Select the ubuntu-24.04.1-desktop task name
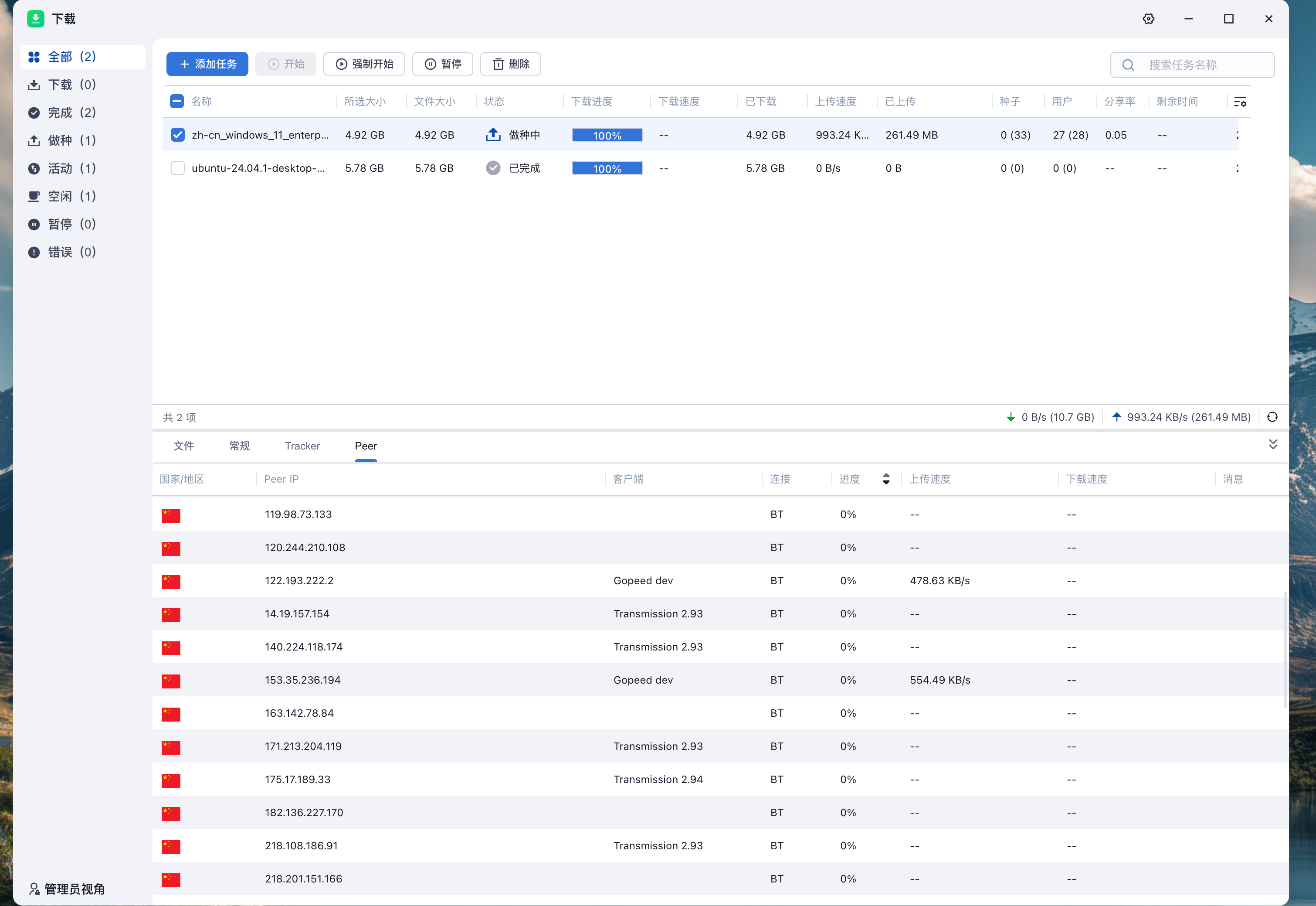The width and height of the screenshot is (1316, 906). coord(258,168)
